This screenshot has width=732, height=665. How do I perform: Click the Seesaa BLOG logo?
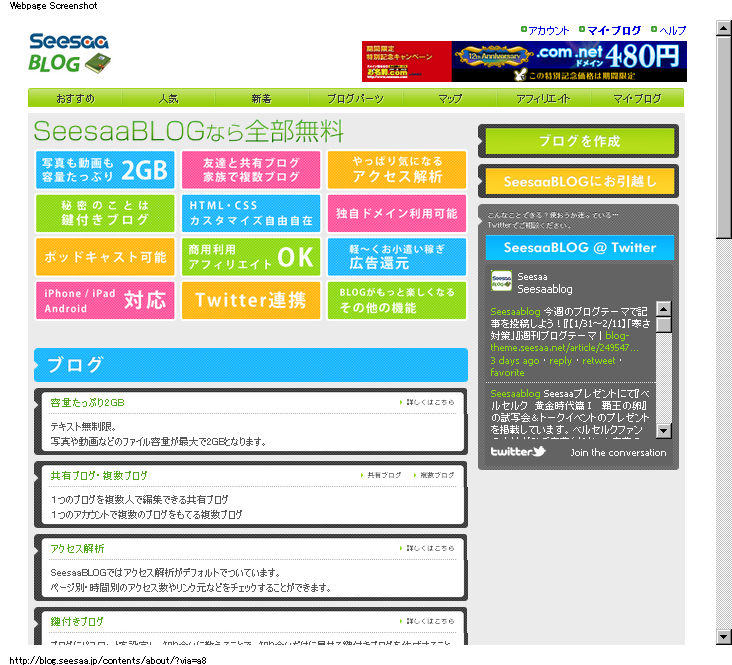pos(70,53)
